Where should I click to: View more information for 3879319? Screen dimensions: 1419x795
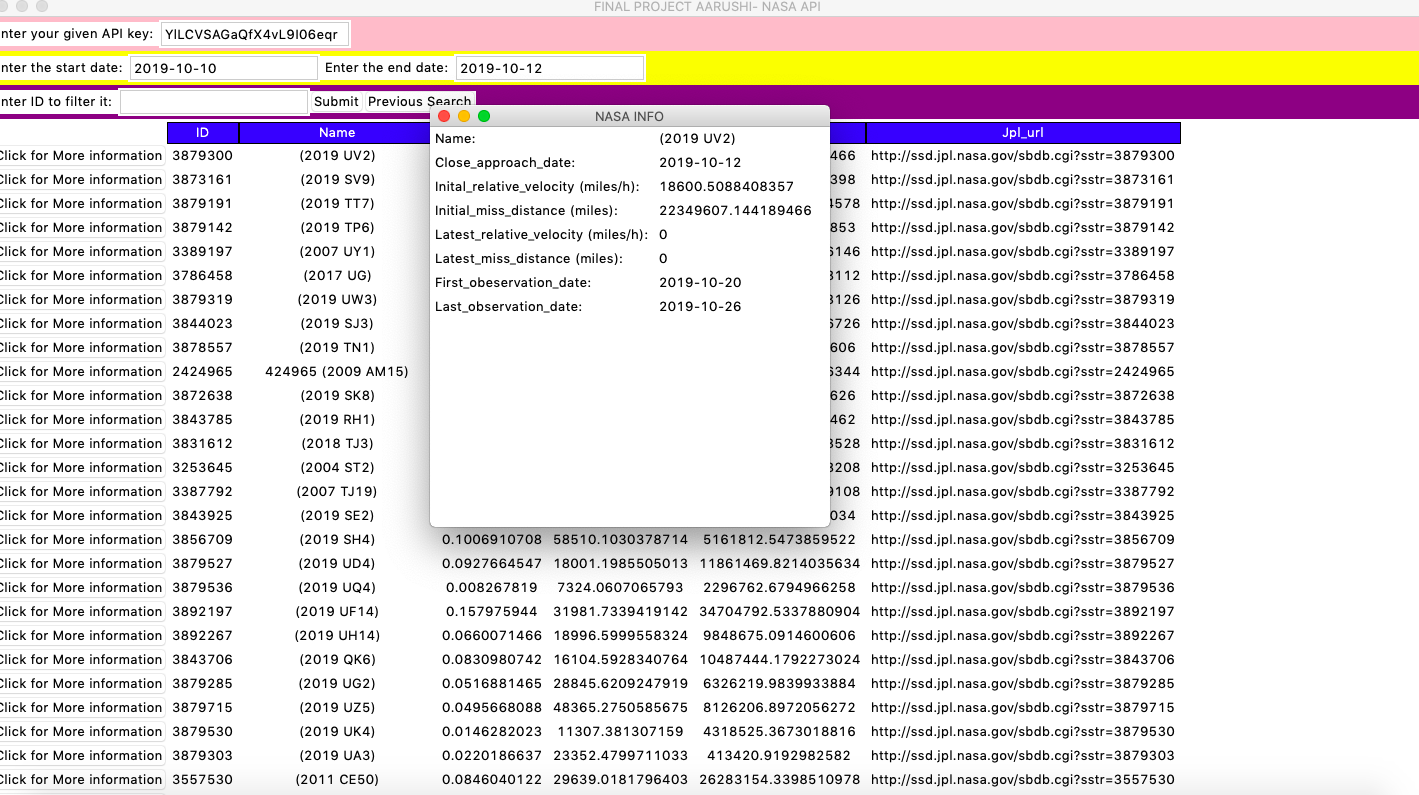pos(80,300)
